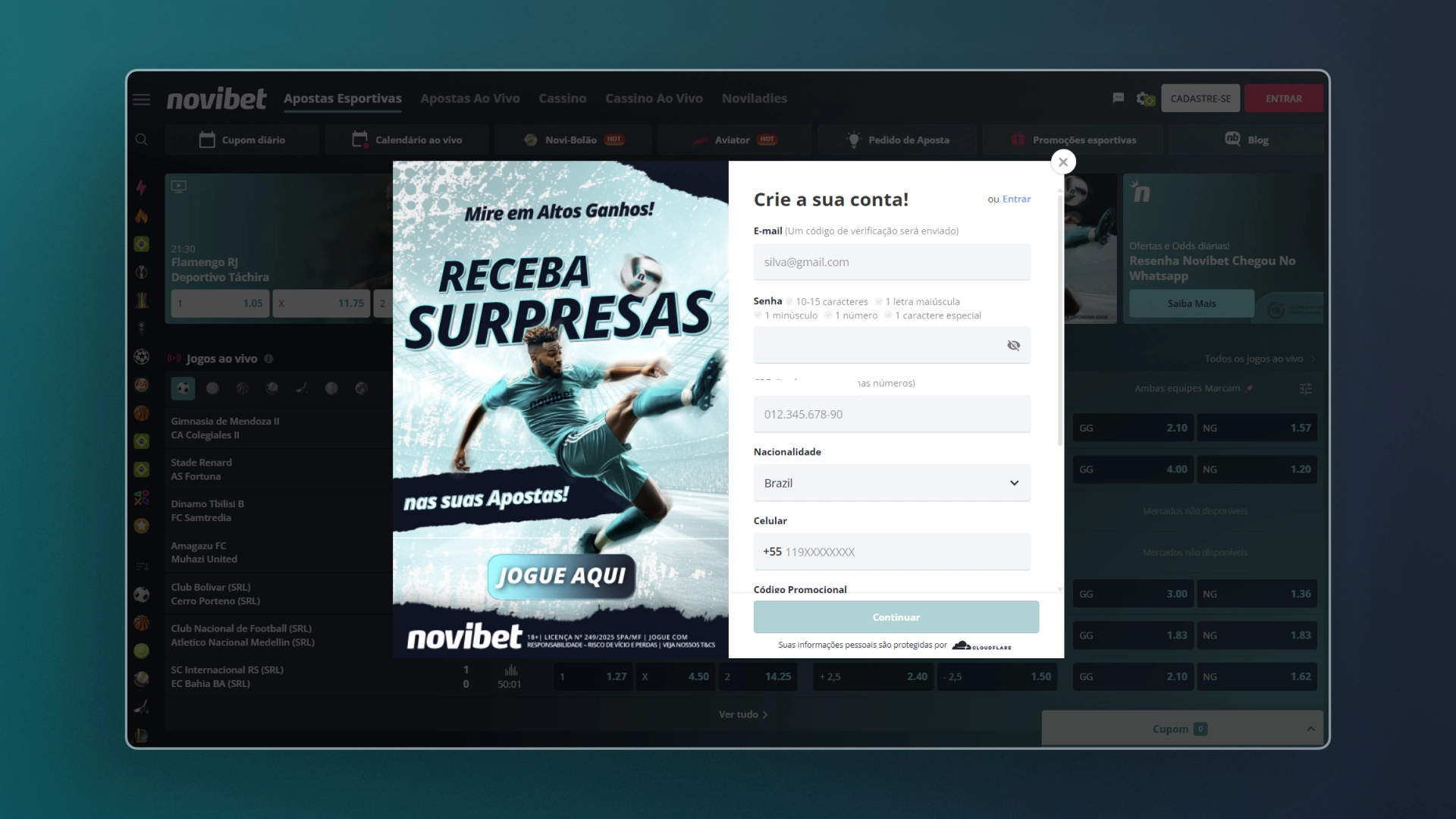This screenshot has width=1456, height=819.
Task: Click the search magnifier icon
Action: [x=142, y=140]
